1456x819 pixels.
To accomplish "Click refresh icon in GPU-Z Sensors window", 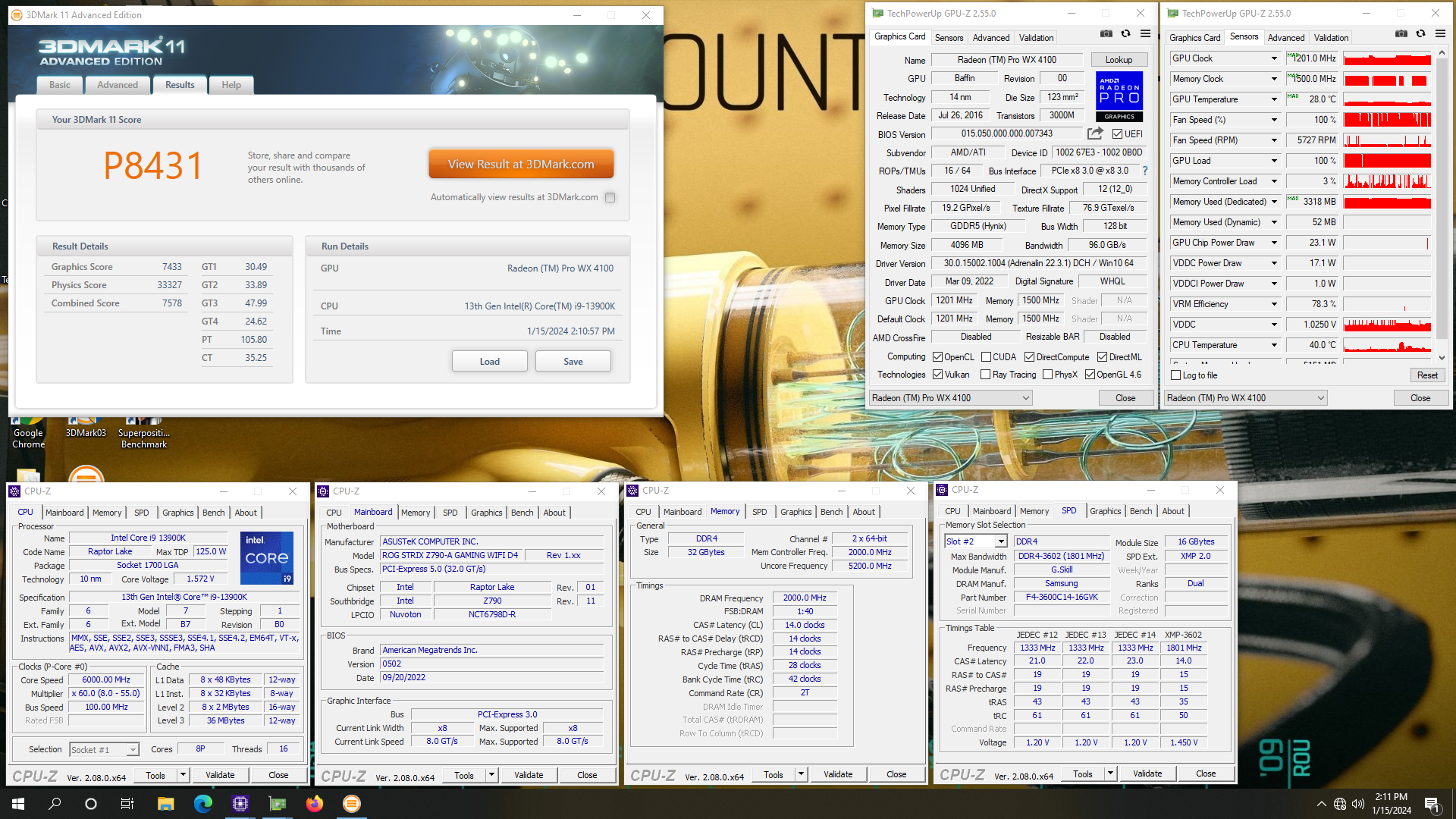I will click(x=1421, y=34).
